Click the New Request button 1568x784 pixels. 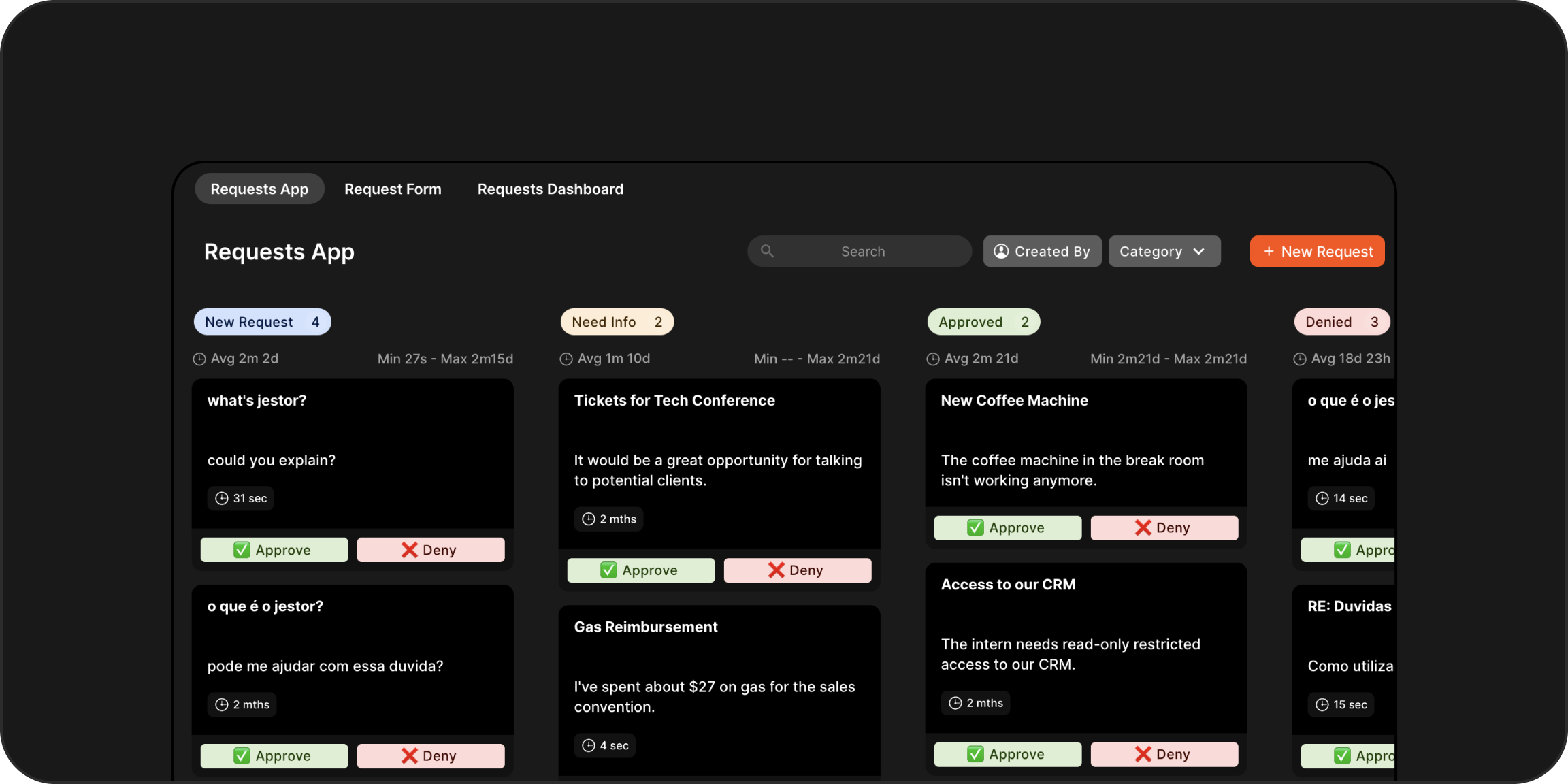(1317, 251)
